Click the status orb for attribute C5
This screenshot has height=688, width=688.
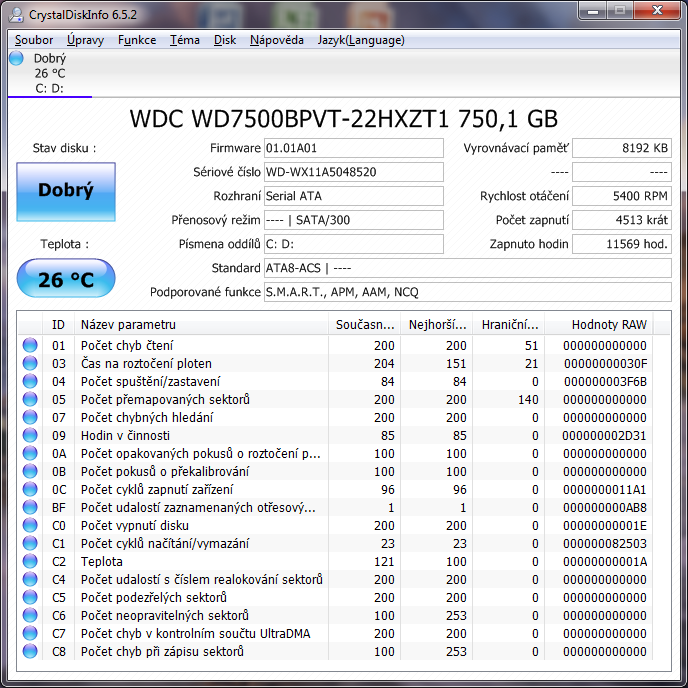[30, 597]
